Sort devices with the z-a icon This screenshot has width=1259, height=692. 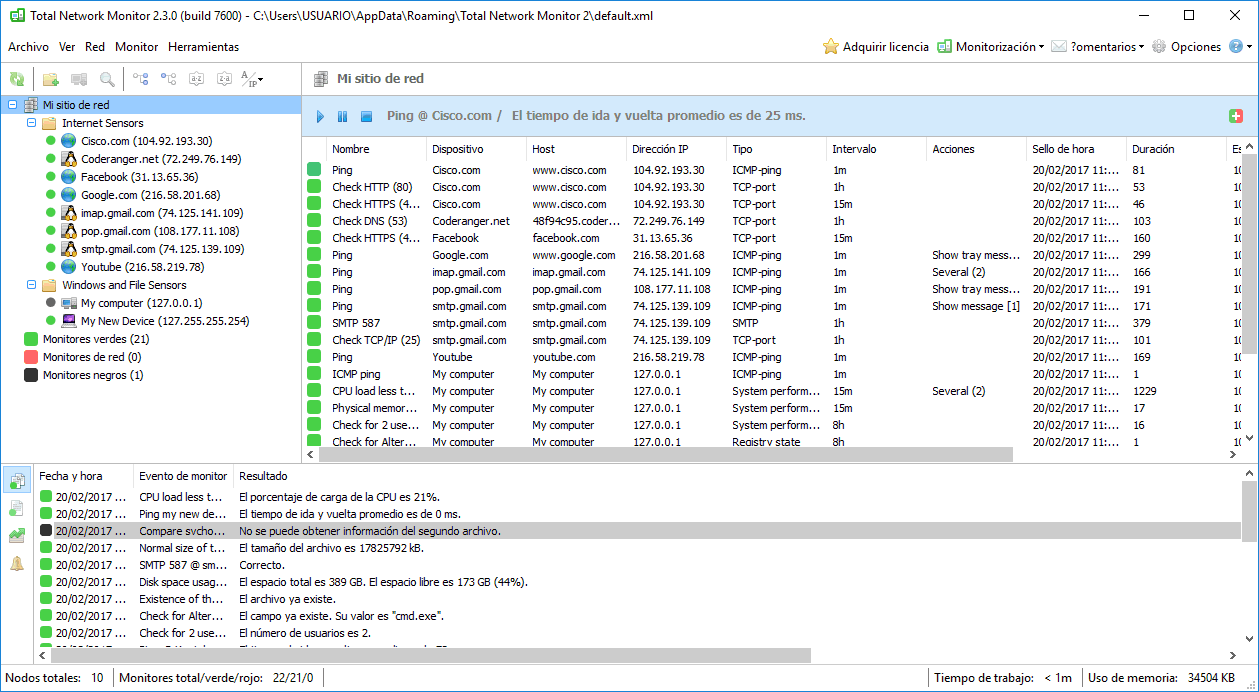(225, 79)
